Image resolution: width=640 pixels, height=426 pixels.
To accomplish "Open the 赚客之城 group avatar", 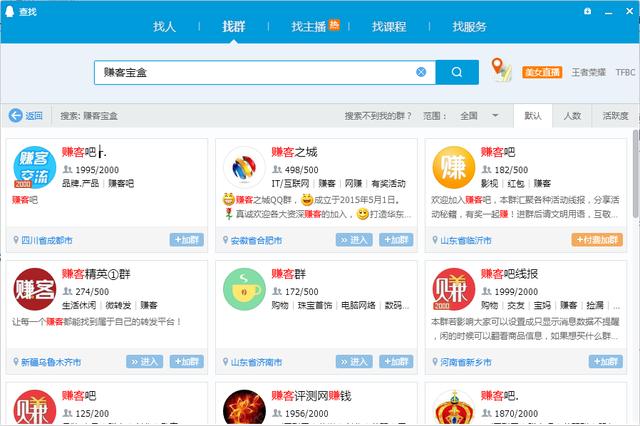I will tap(244, 167).
